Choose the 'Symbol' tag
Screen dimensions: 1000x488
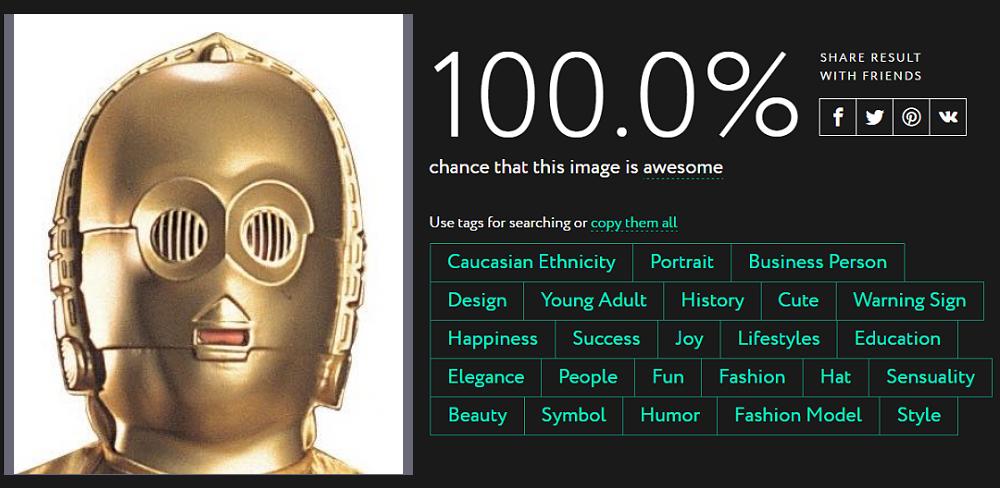pyautogui.click(x=573, y=415)
